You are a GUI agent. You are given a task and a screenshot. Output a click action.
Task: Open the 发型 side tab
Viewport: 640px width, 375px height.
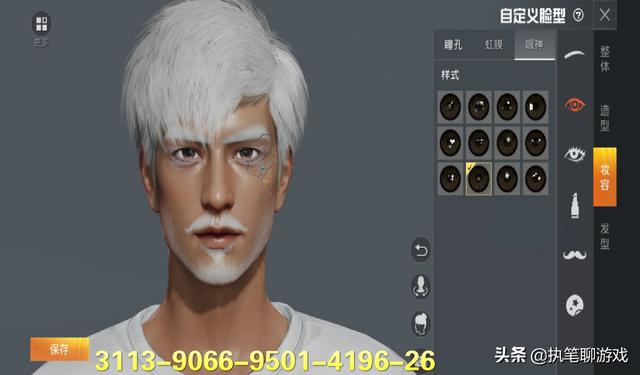point(605,236)
